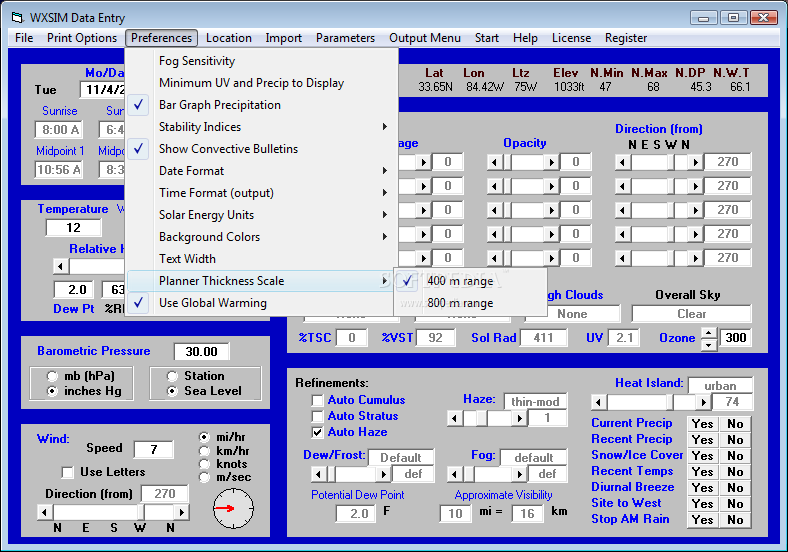The width and height of the screenshot is (788, 552).
Task: Click left arrow of Fog scrollbar
Action: 454,474
